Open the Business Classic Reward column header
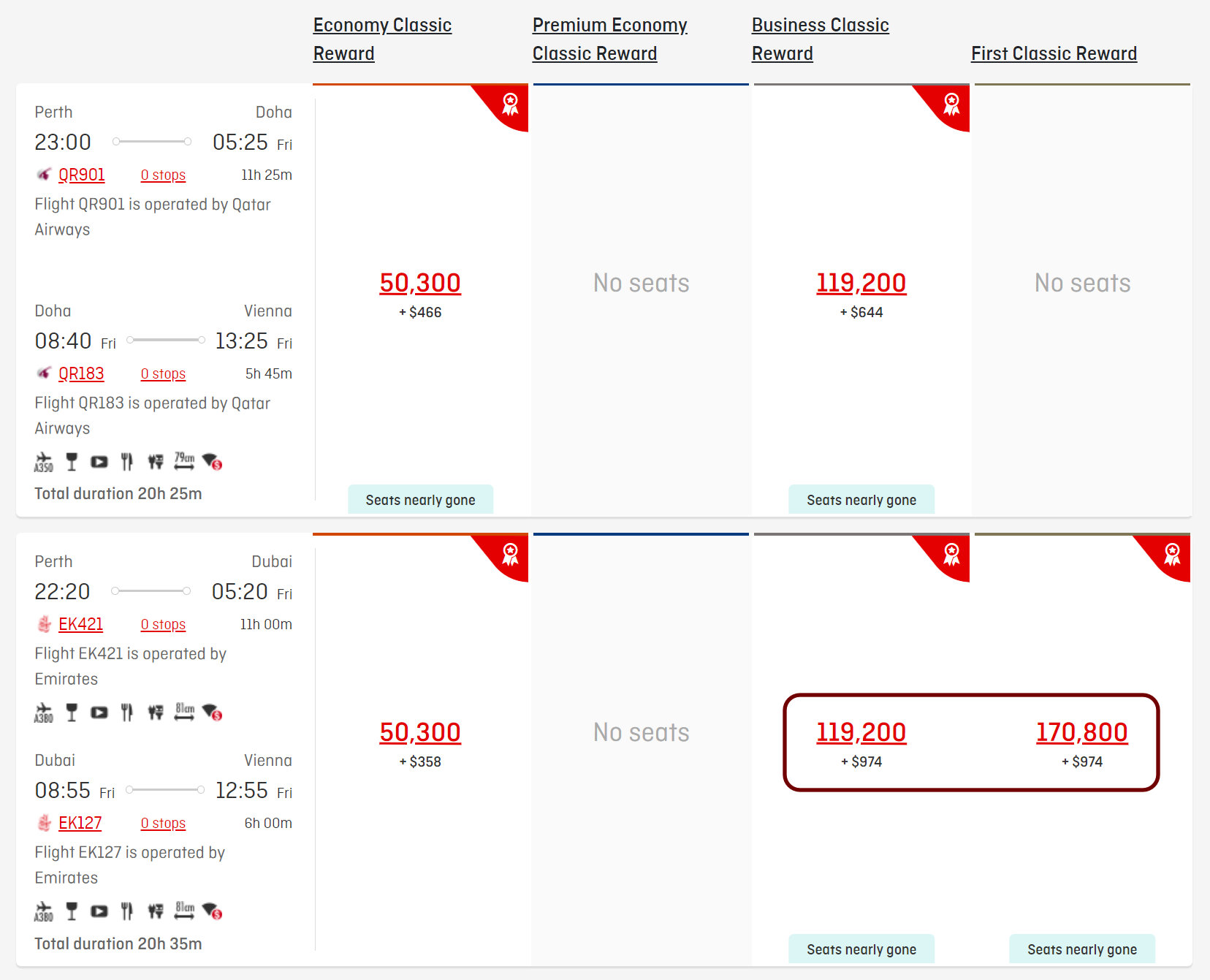 pyautogui.click(x=821, y=39)
